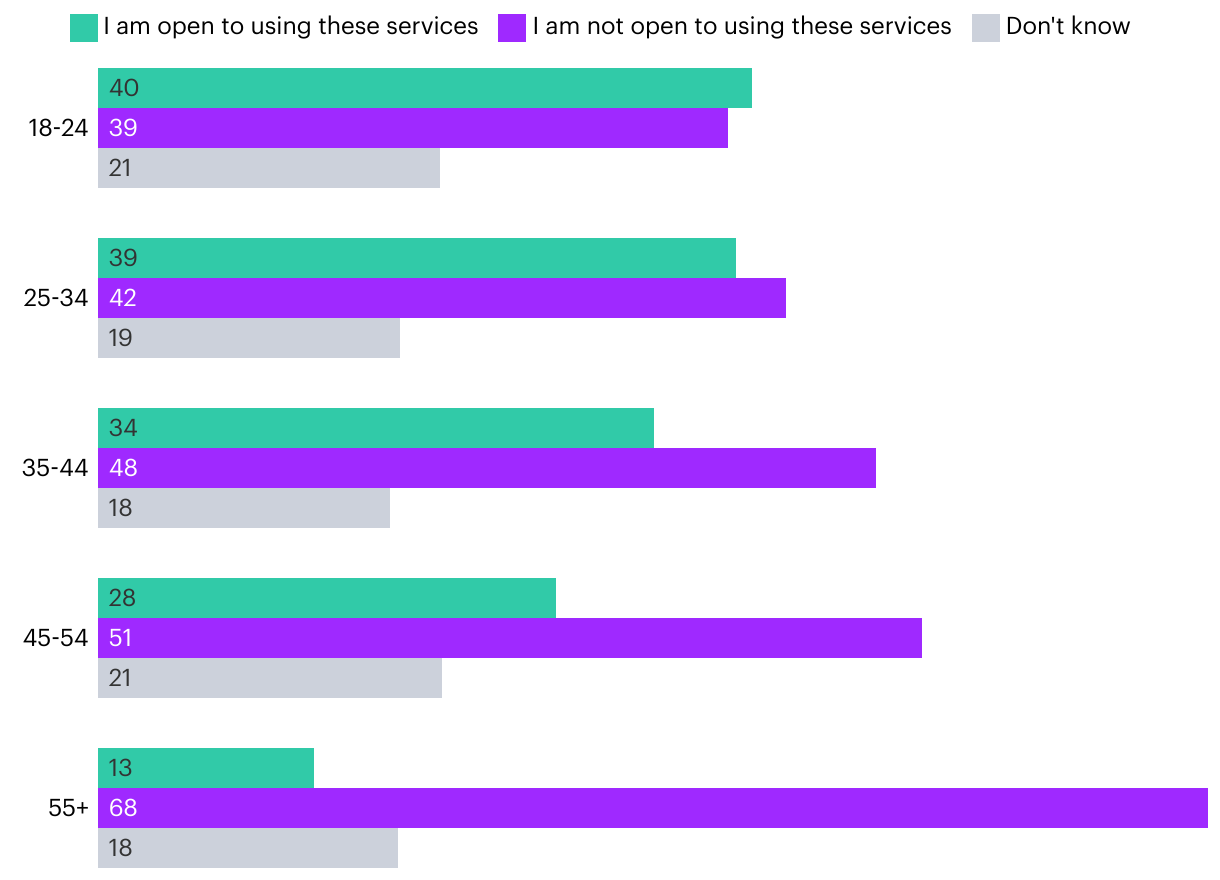Screen dimensions: 1220x880
Task: Click the green legend color swatch
Action: coord(84,28)
